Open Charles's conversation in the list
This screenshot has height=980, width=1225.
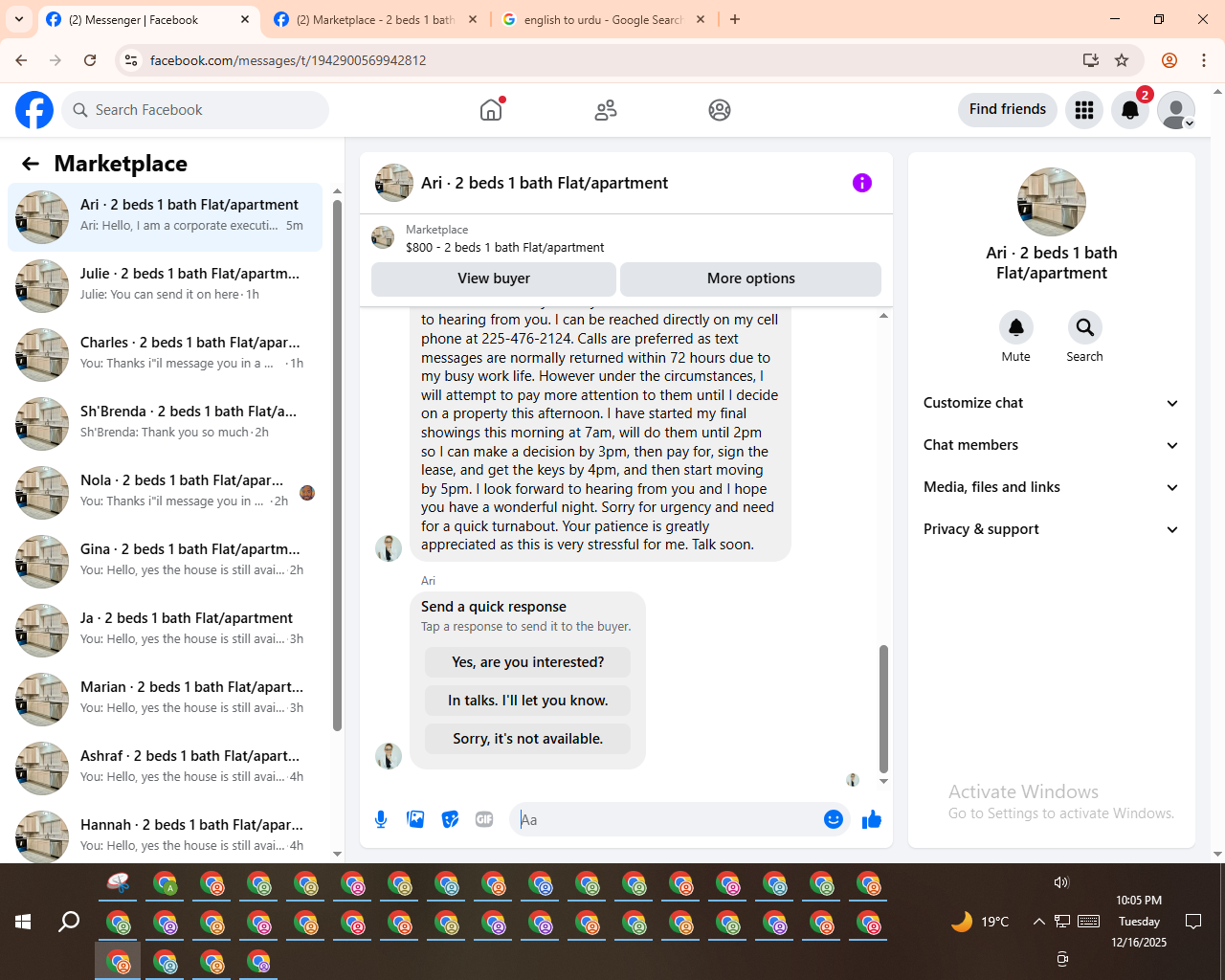(166, 354)
